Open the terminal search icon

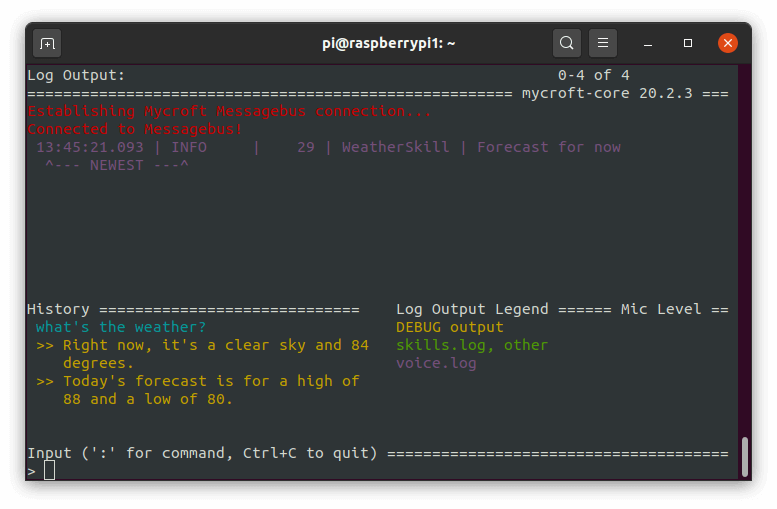(567, 43)
